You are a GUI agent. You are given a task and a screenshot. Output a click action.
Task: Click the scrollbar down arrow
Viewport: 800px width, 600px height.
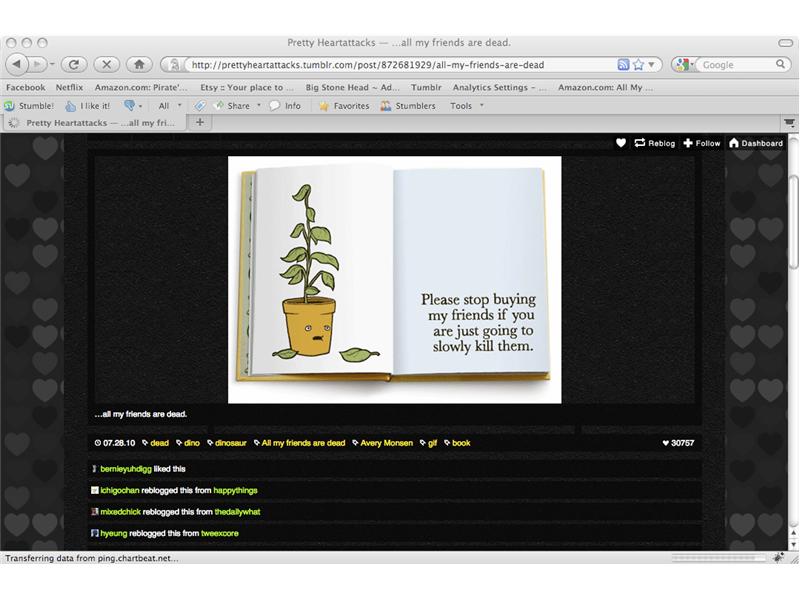793,544
